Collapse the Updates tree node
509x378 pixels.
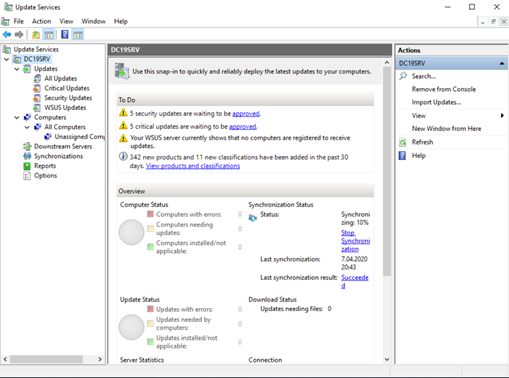click(x=17, y=69)
